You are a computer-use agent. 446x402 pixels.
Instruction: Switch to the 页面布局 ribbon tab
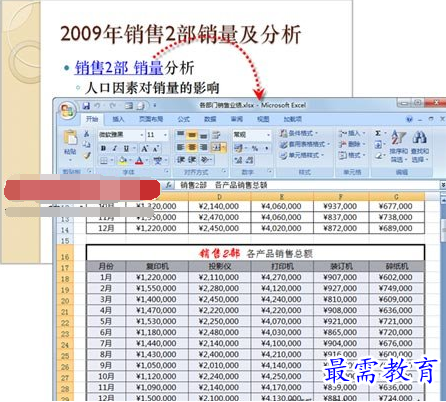151,119
